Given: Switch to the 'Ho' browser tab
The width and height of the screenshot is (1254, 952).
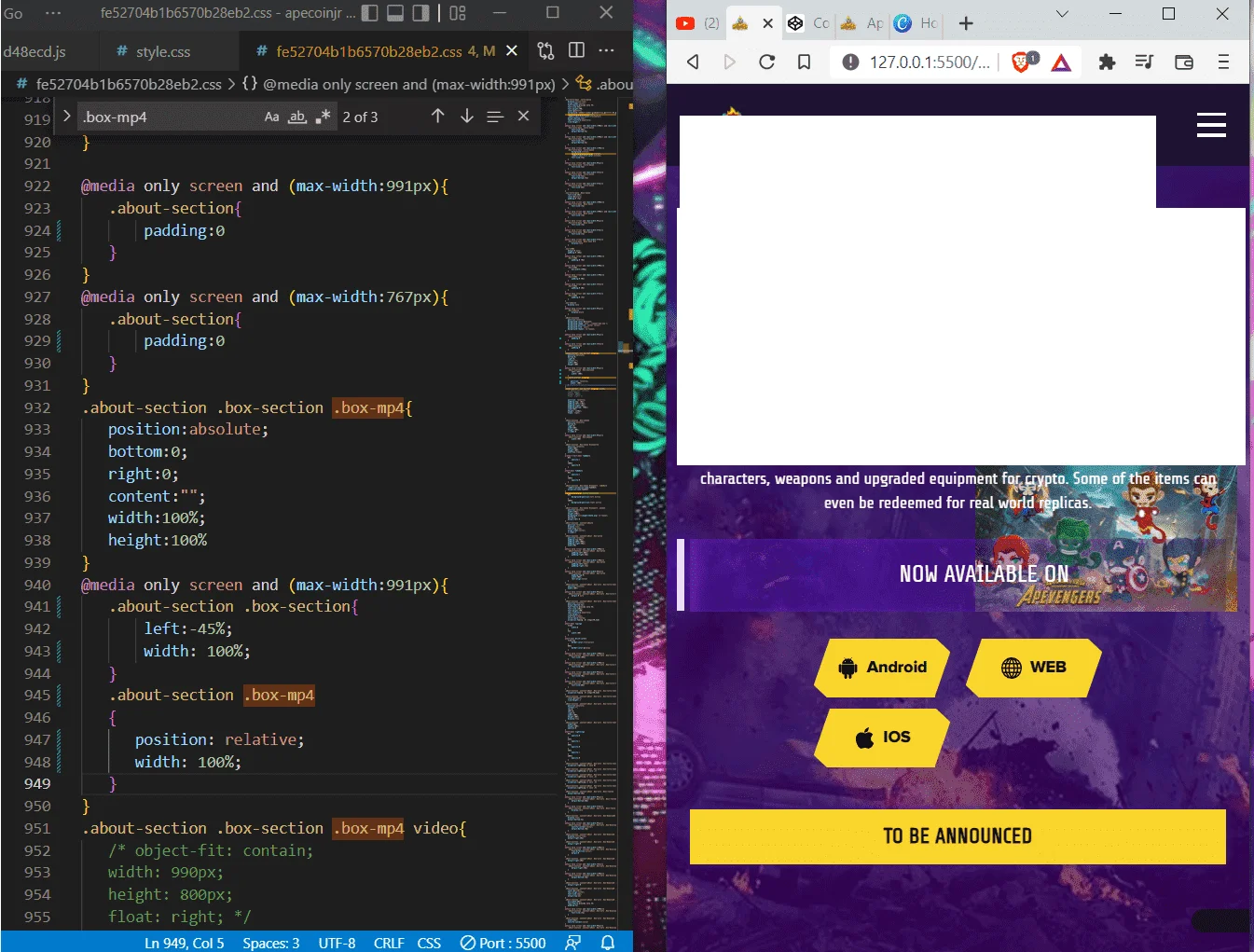Looking at the screenshot, I should coord(916,23).
